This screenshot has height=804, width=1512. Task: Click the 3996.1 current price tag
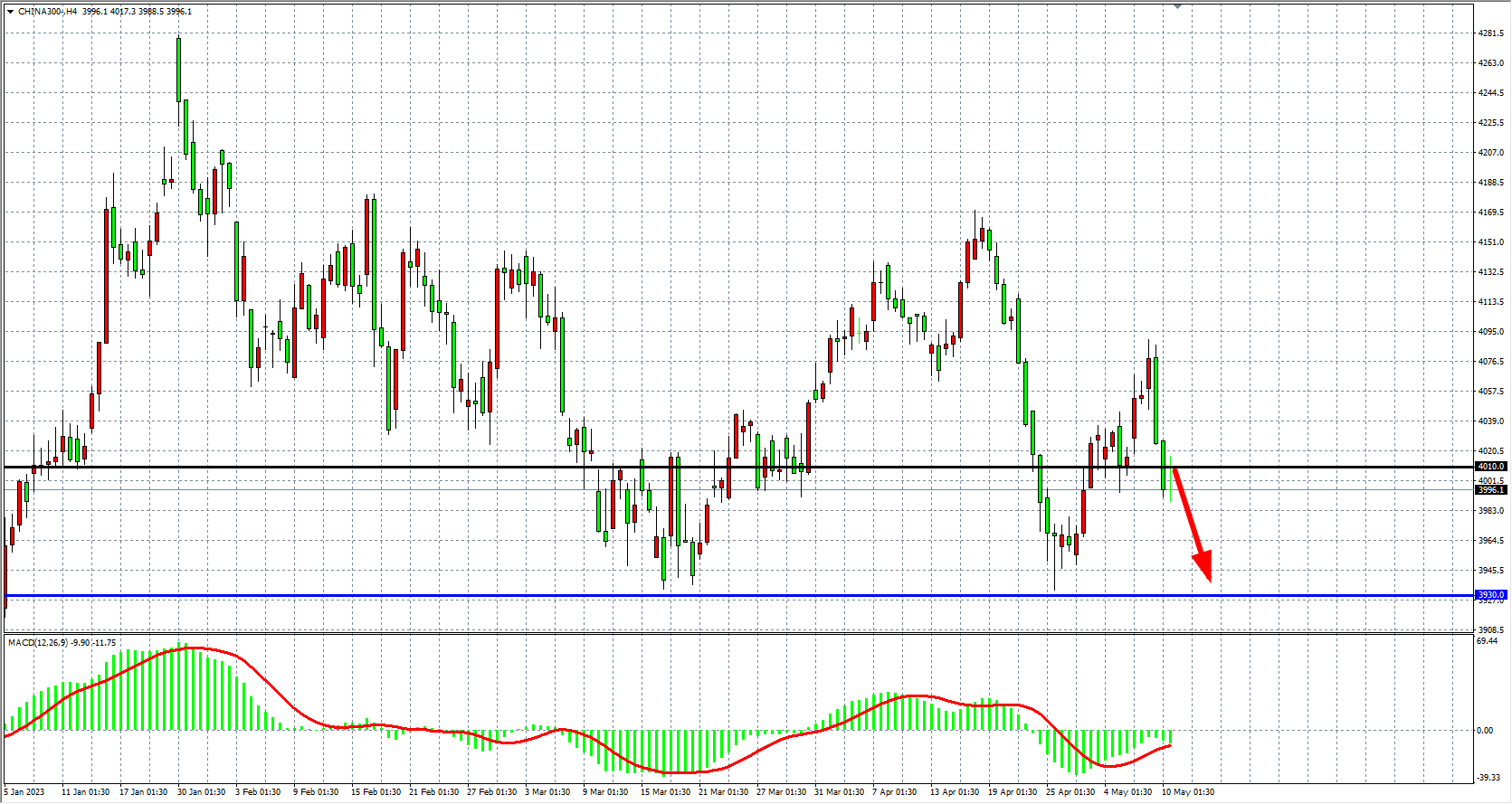pos(1490,490)
